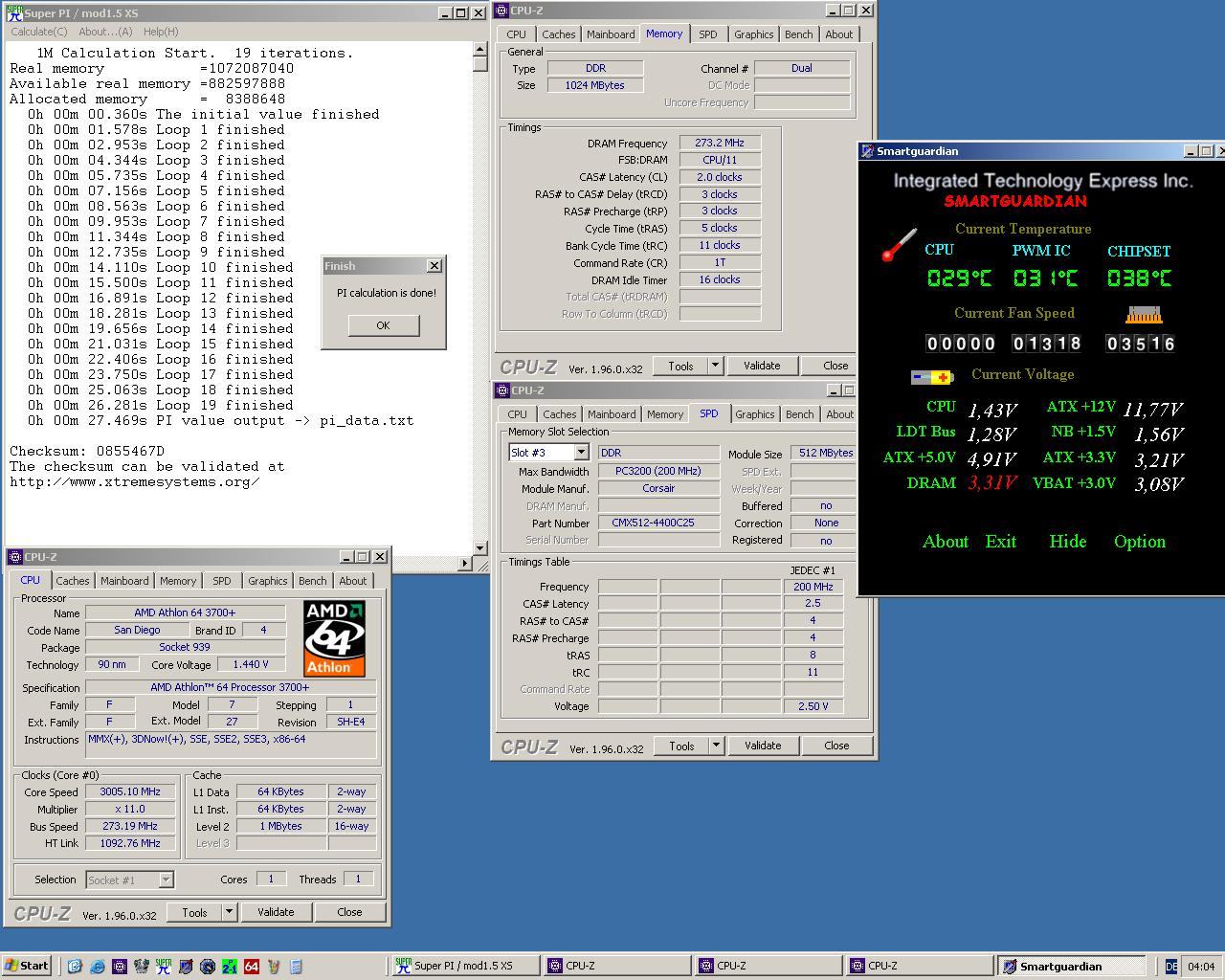Image resolution: width=1225 pixels, height=980 pixels.
Task: Click Tools button in CPU-Z Memory window
Action: (680, 366)
